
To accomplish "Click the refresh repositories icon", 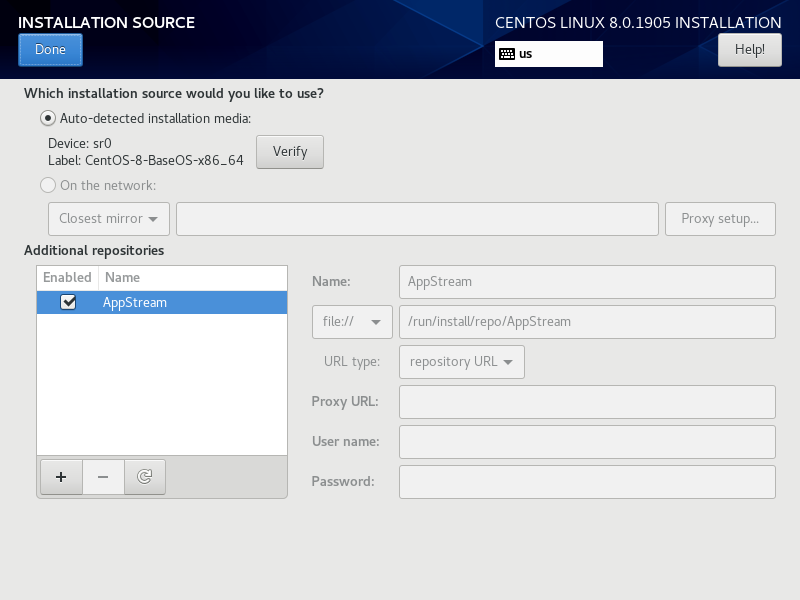I will tap(145, 477).
